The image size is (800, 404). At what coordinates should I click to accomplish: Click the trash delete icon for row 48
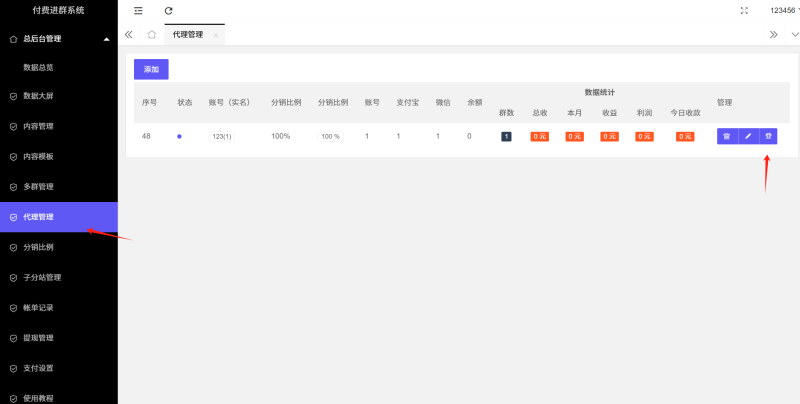(x=727, y=136)
